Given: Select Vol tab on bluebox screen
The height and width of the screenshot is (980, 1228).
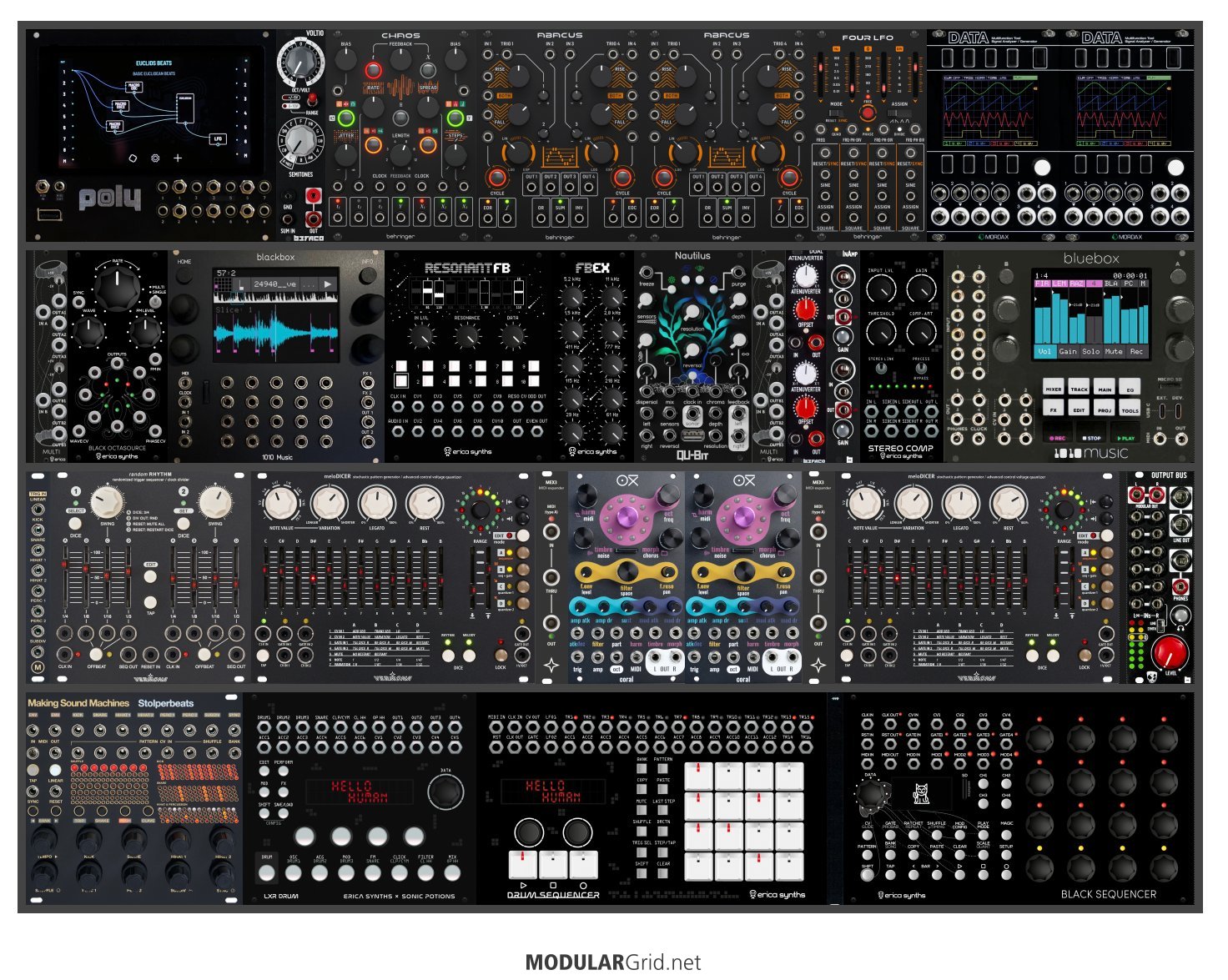Looking at the screenshot, I should pyautogui.click(x=1044, y=352).
